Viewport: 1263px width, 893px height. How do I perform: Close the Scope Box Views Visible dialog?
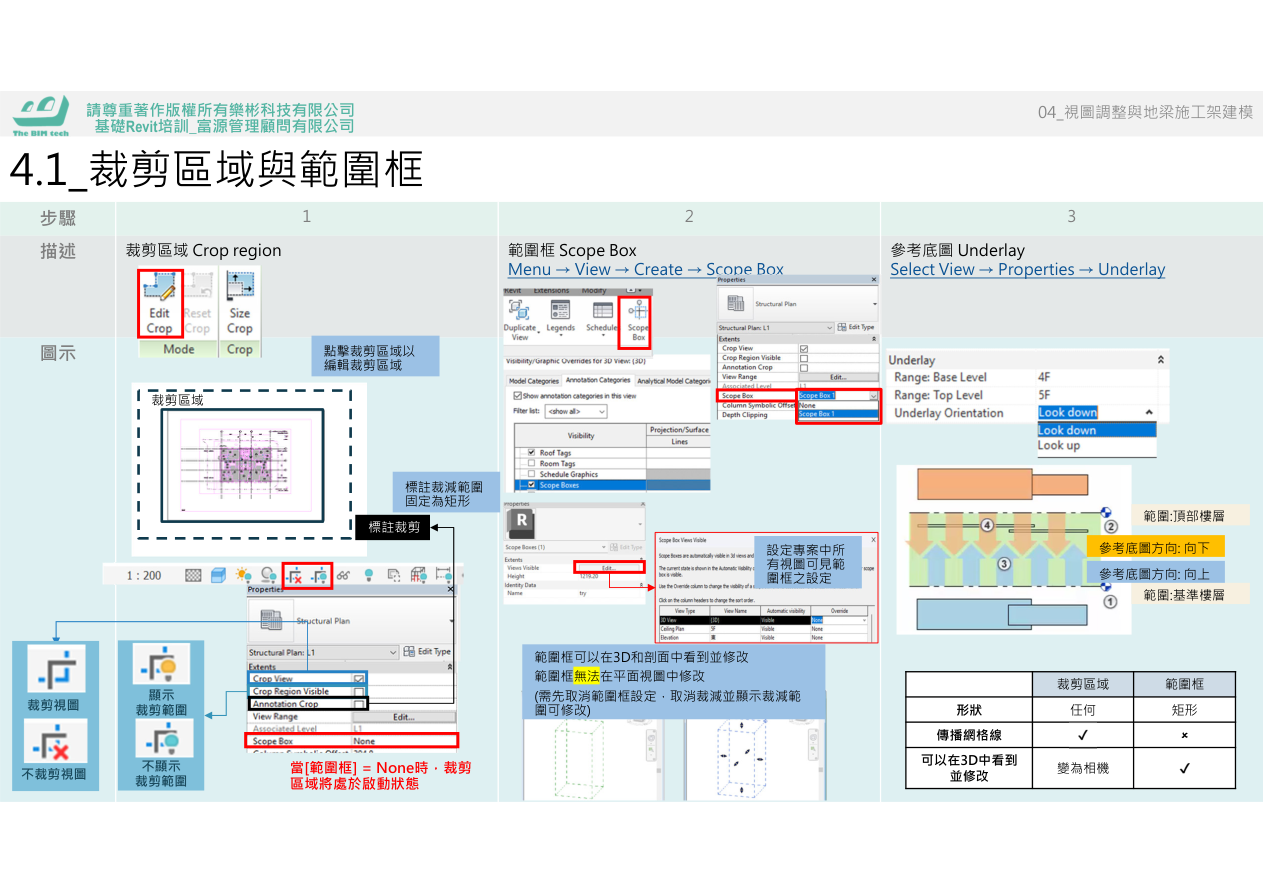(x=872, y=540)
